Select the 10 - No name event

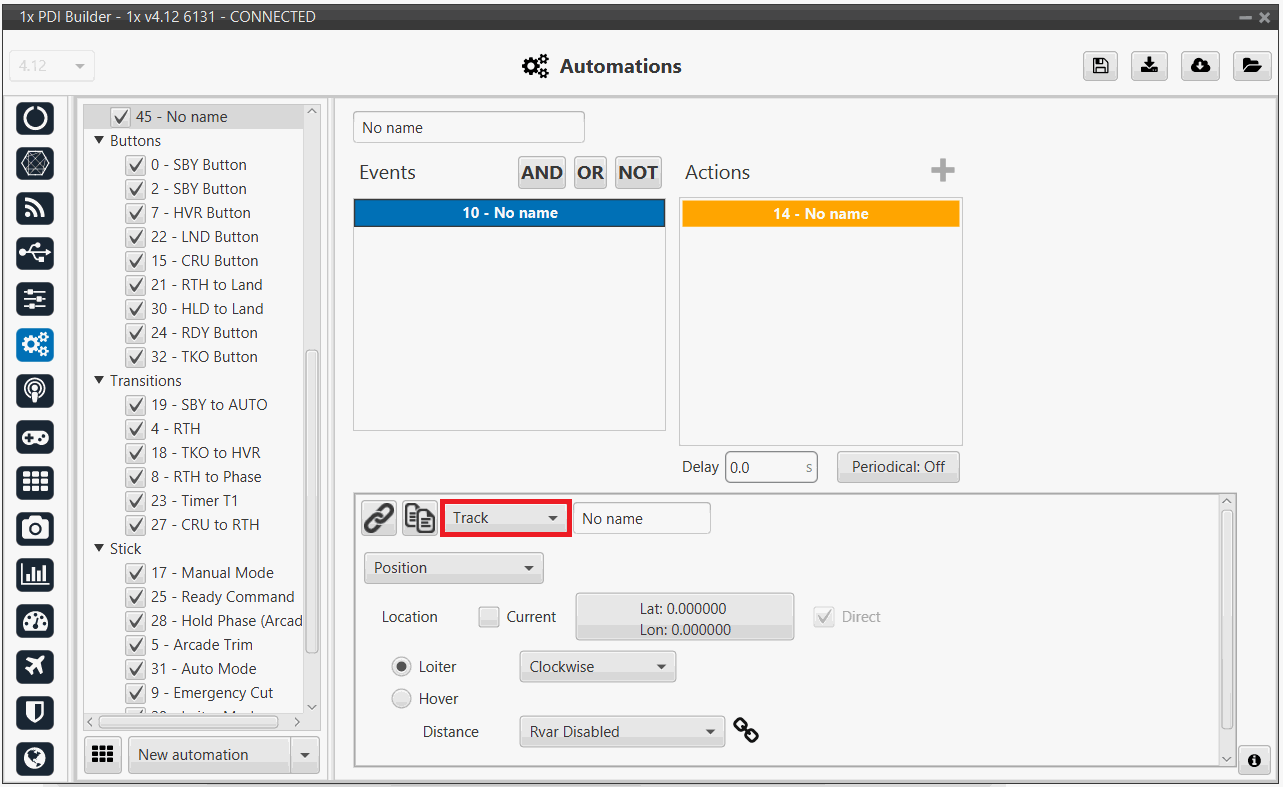[509, 213]
